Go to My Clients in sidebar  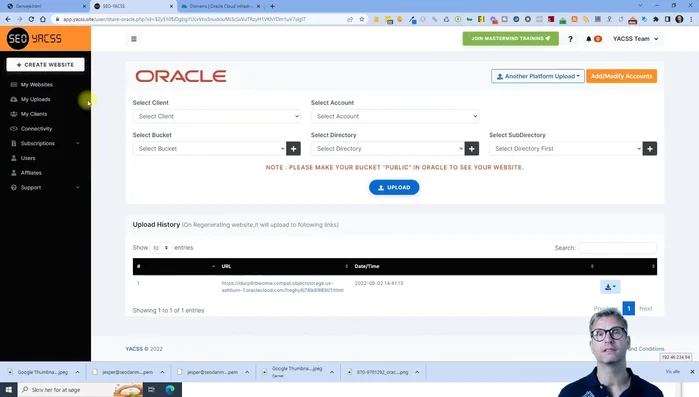(34, 114)
